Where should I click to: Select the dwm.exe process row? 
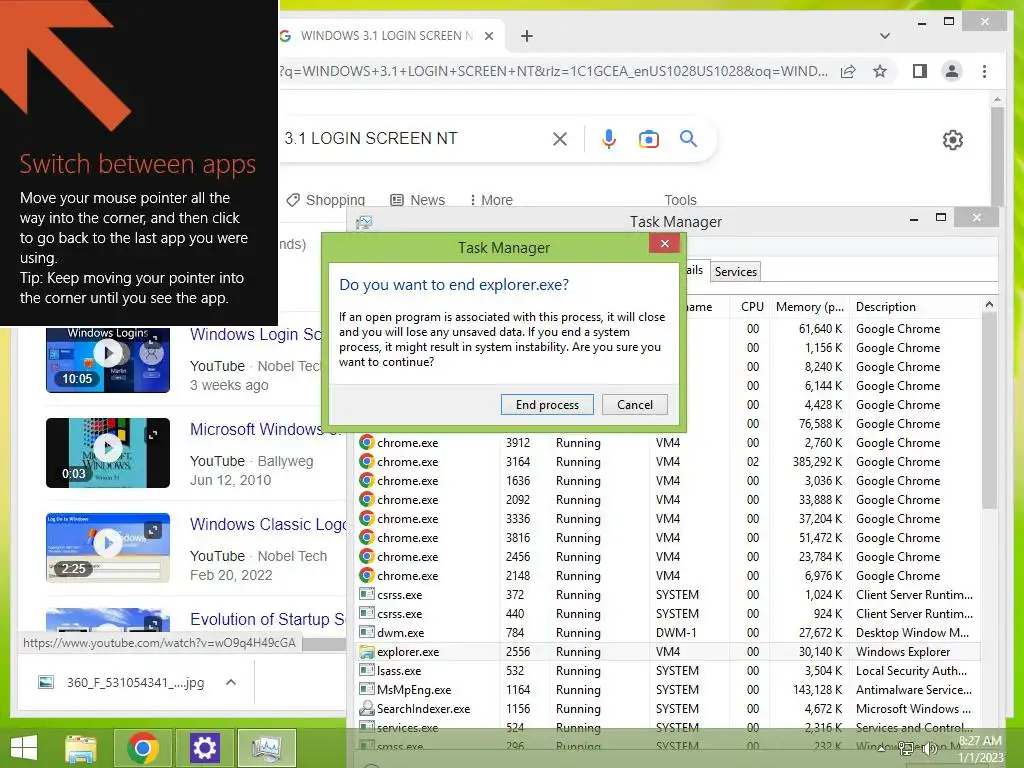point(668,633)
